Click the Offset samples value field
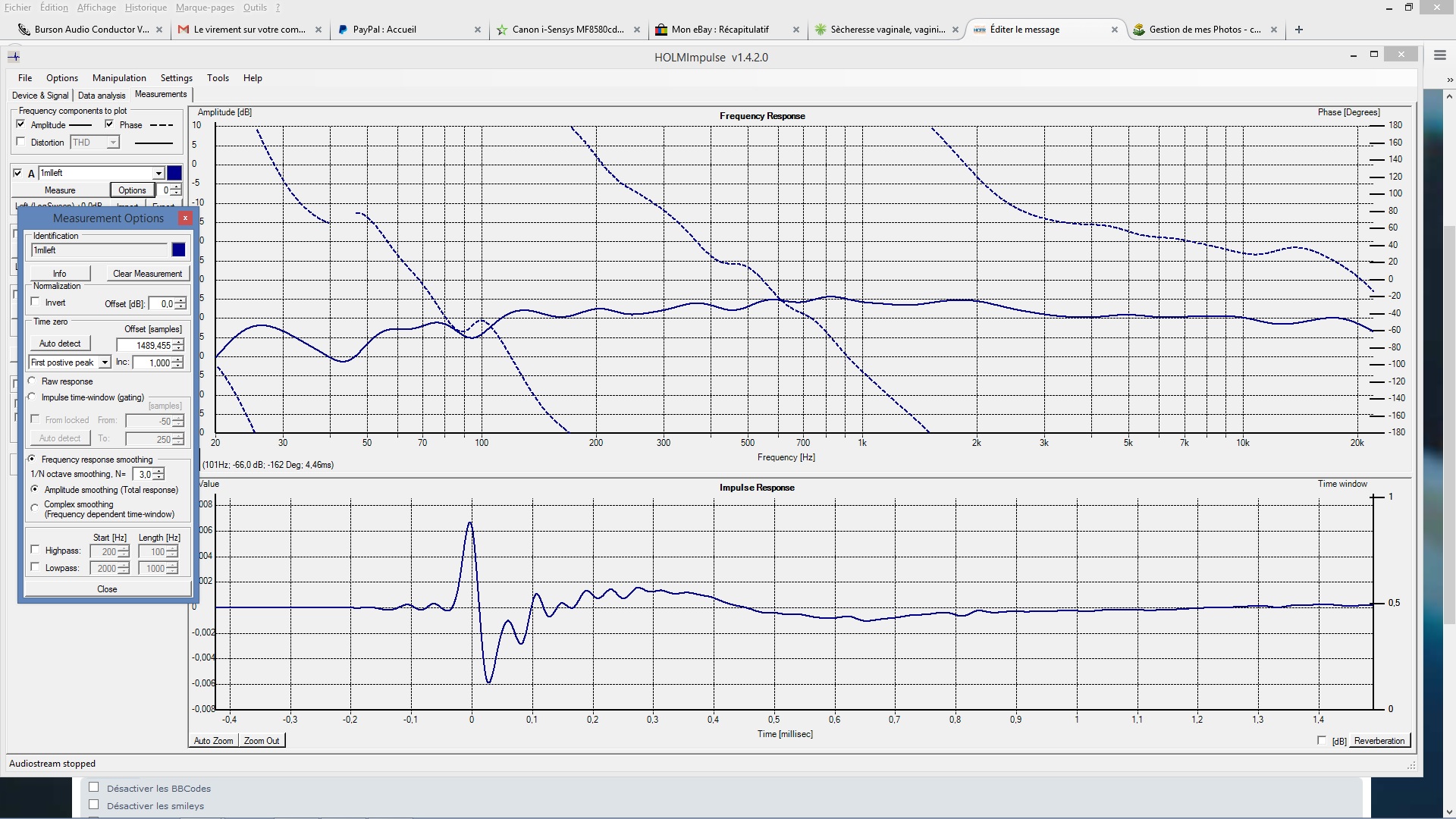This screenshot has width=1456, height=819. [145, 345]
